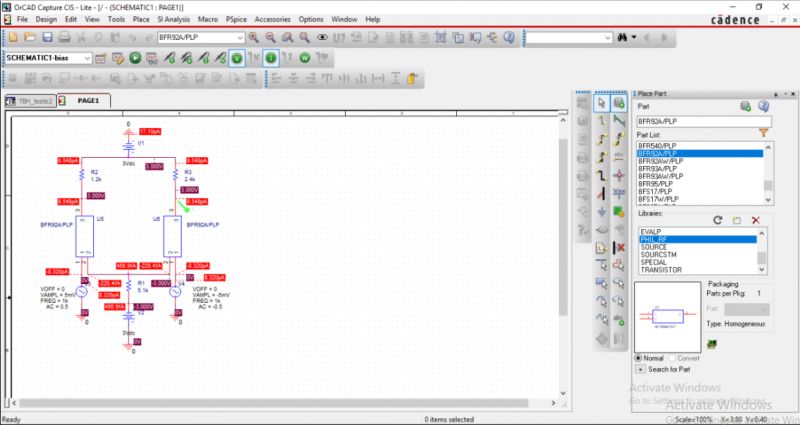Place the first voltage marker probe icon
This screenshot has width=800, height=425.
[169, 58]
